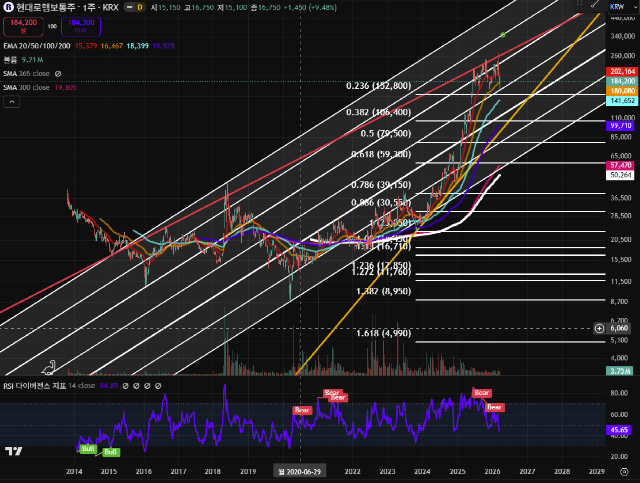Click the red 184,200 sell button
Viewport: 640px width, 483px height.
pyautogui.click(x=23, y=26)
